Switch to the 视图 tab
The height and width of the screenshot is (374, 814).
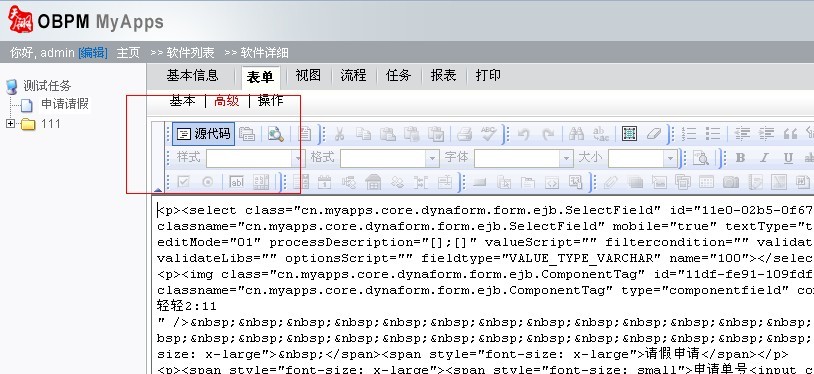click(x=308, y=76)
